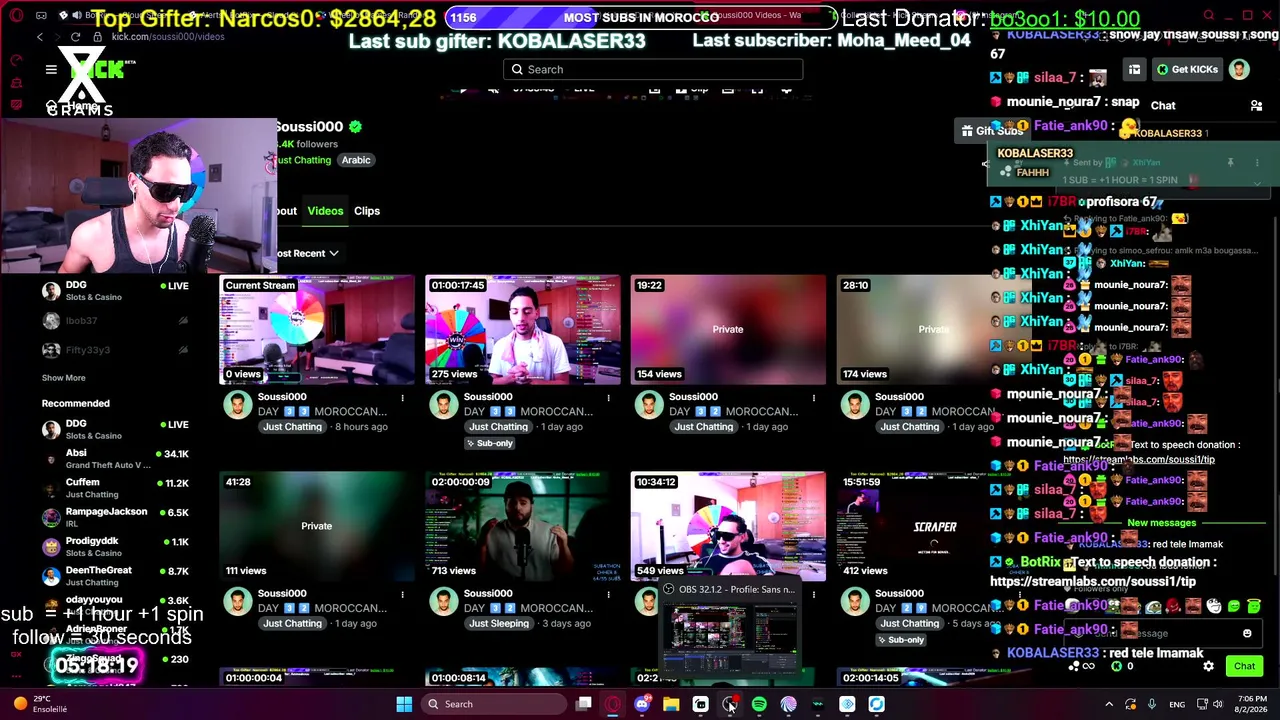The image size is (1280, 720).
Task: Open the Windows taskbar Search box
Action: [494, 704]
